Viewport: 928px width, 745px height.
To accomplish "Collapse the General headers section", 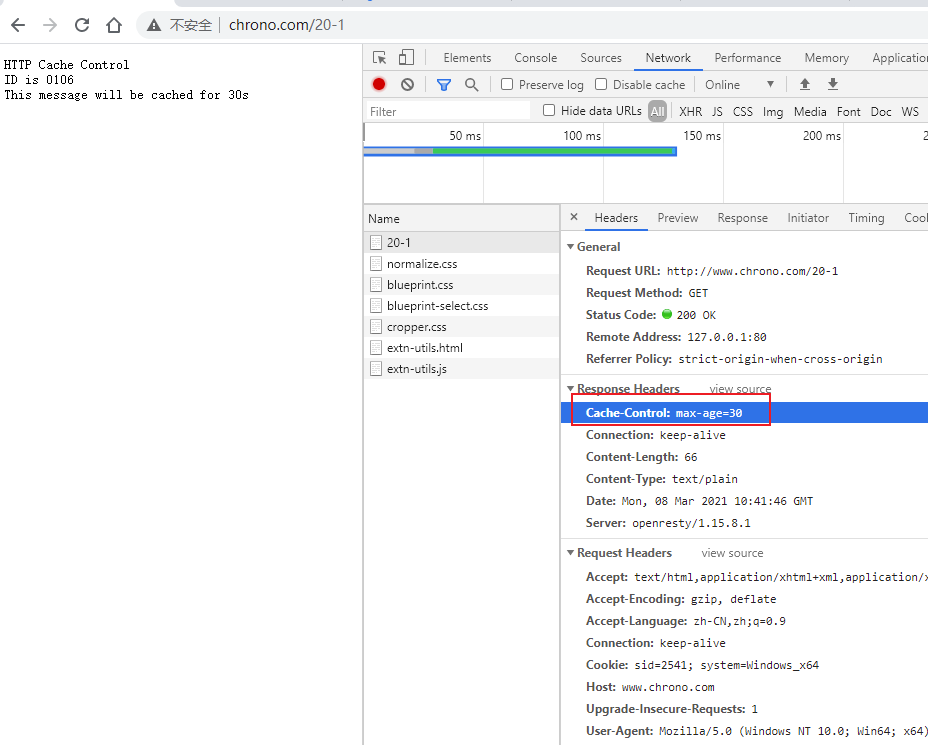I will coord(571,247).
